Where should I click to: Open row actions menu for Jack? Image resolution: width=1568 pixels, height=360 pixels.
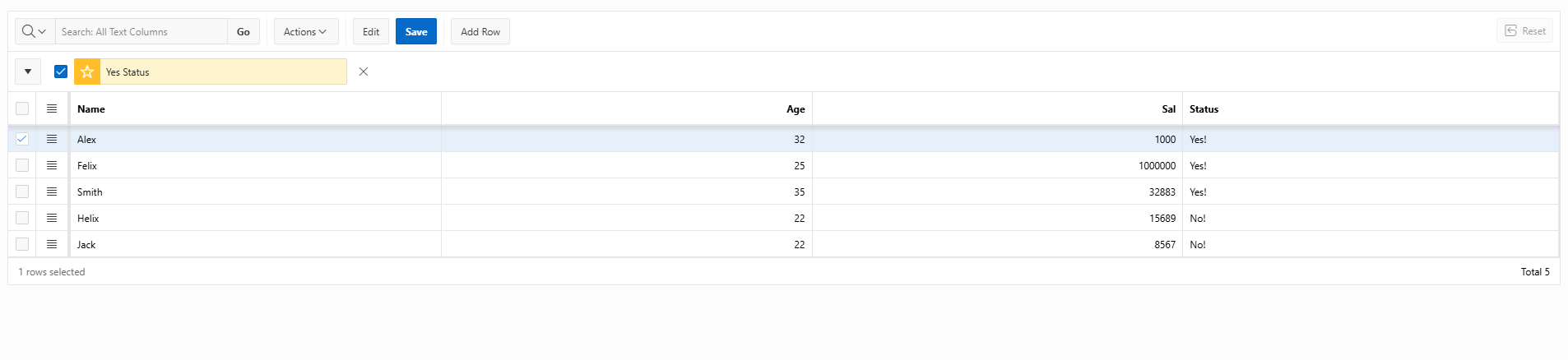52,244
